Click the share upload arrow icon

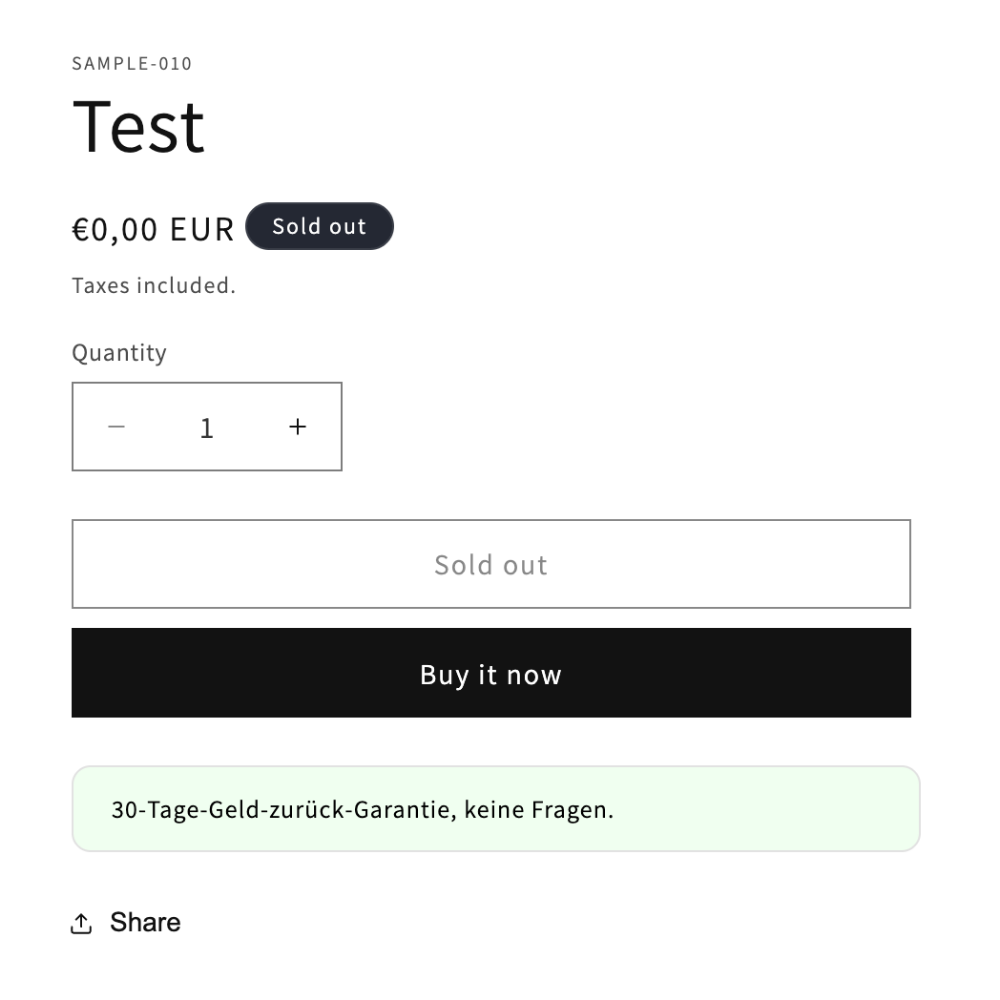(82, 923)
